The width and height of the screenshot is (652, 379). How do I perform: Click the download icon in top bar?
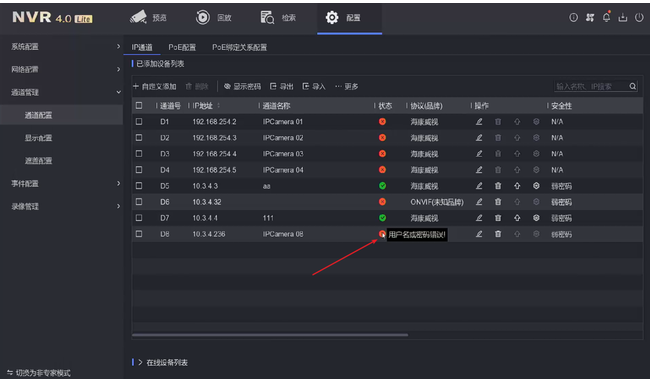[x=622, y=17]
